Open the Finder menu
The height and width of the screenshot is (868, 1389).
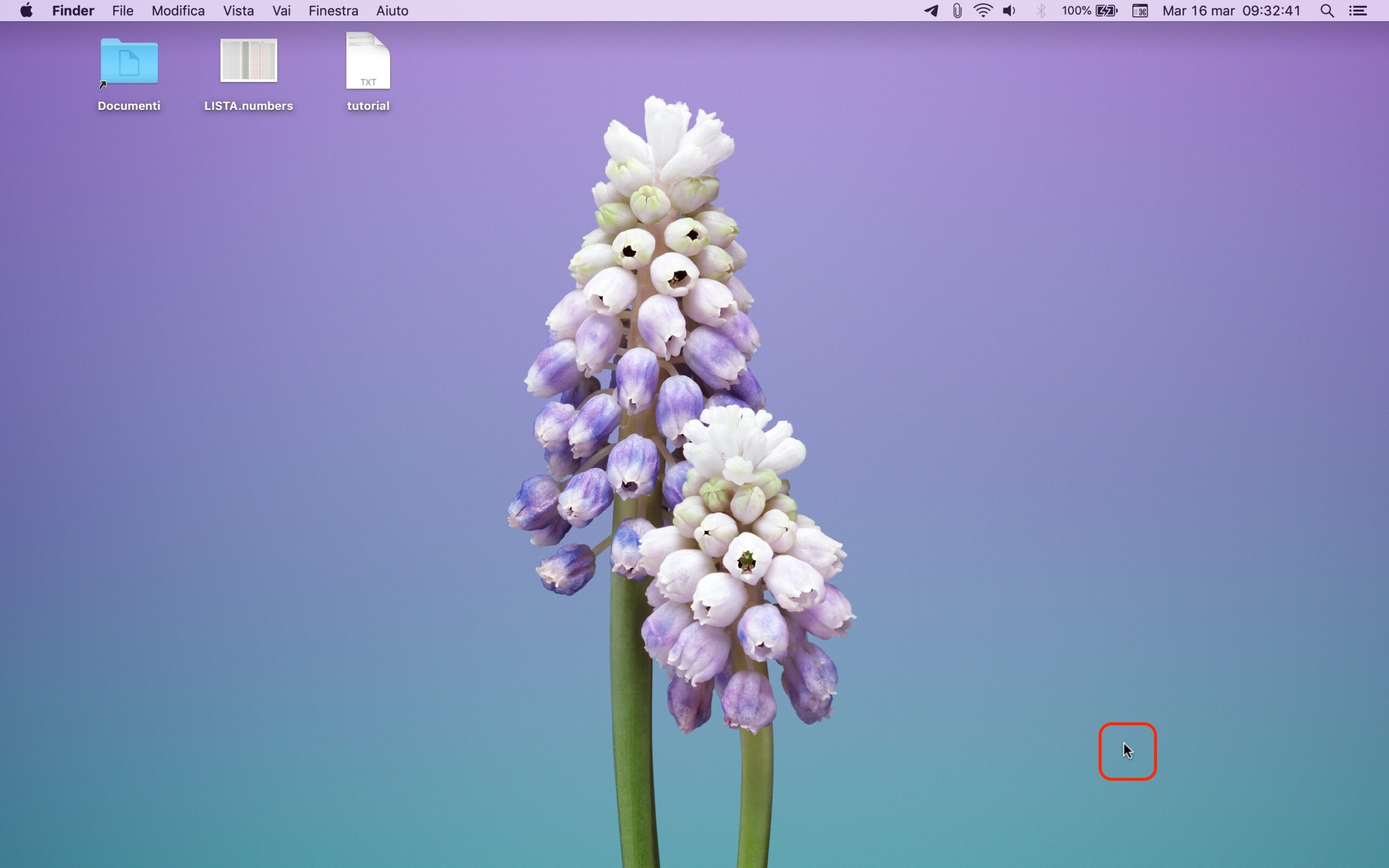73,11
